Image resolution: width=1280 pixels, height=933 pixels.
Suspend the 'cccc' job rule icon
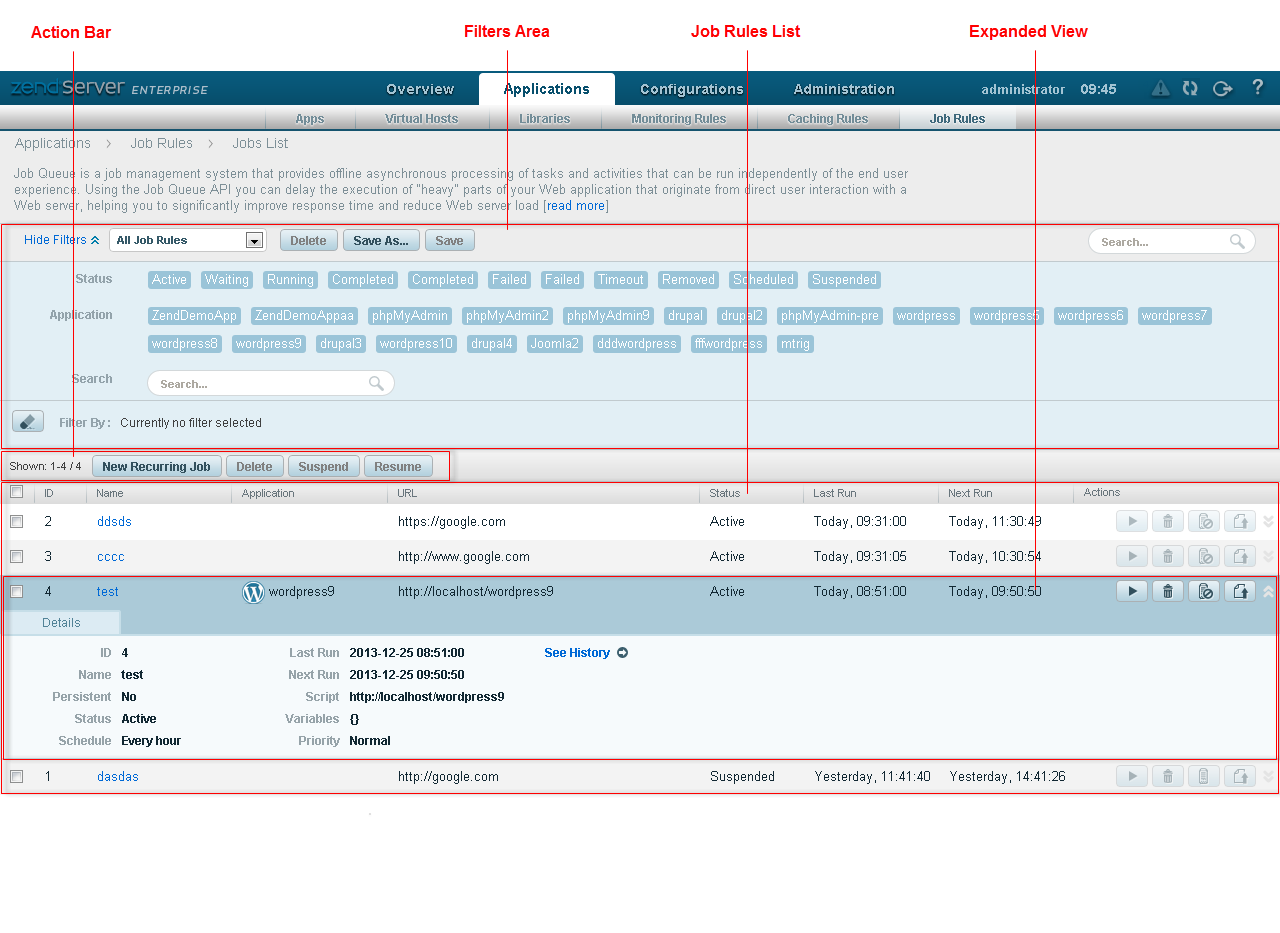coord(1203,556)
